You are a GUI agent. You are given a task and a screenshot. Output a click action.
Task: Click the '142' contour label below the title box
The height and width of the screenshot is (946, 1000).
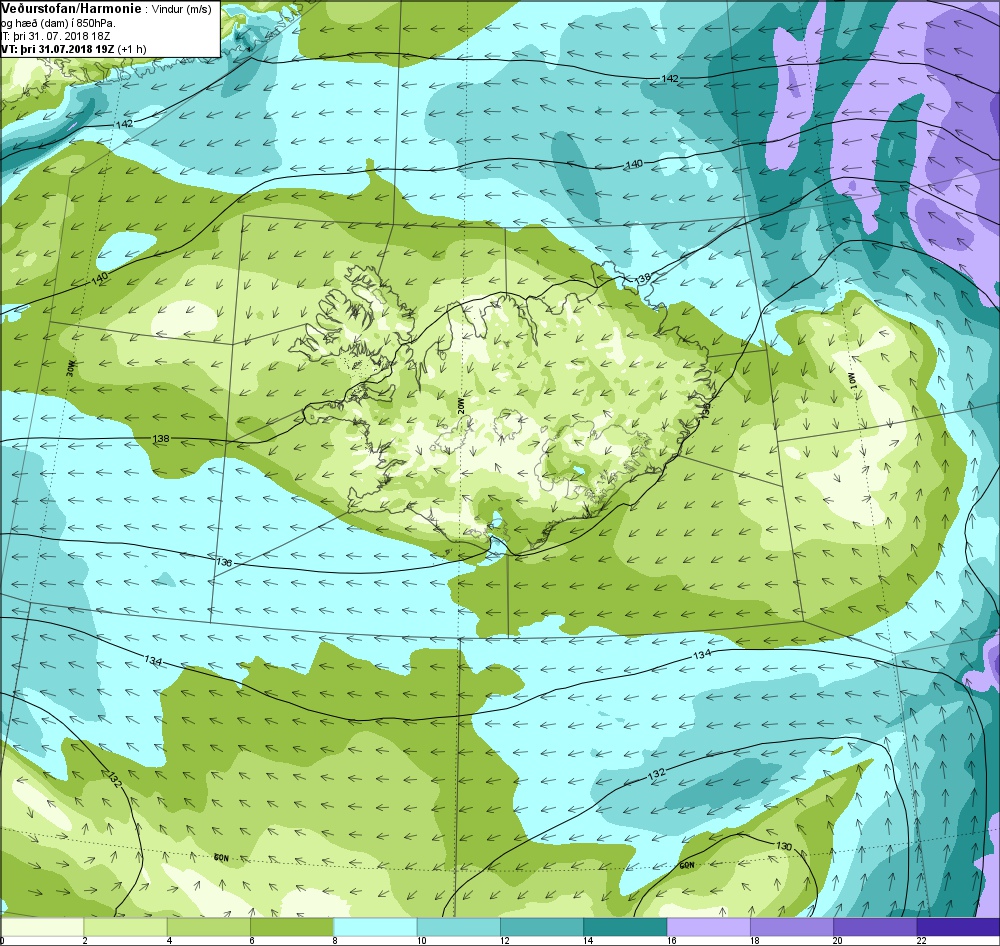point(124,123)
